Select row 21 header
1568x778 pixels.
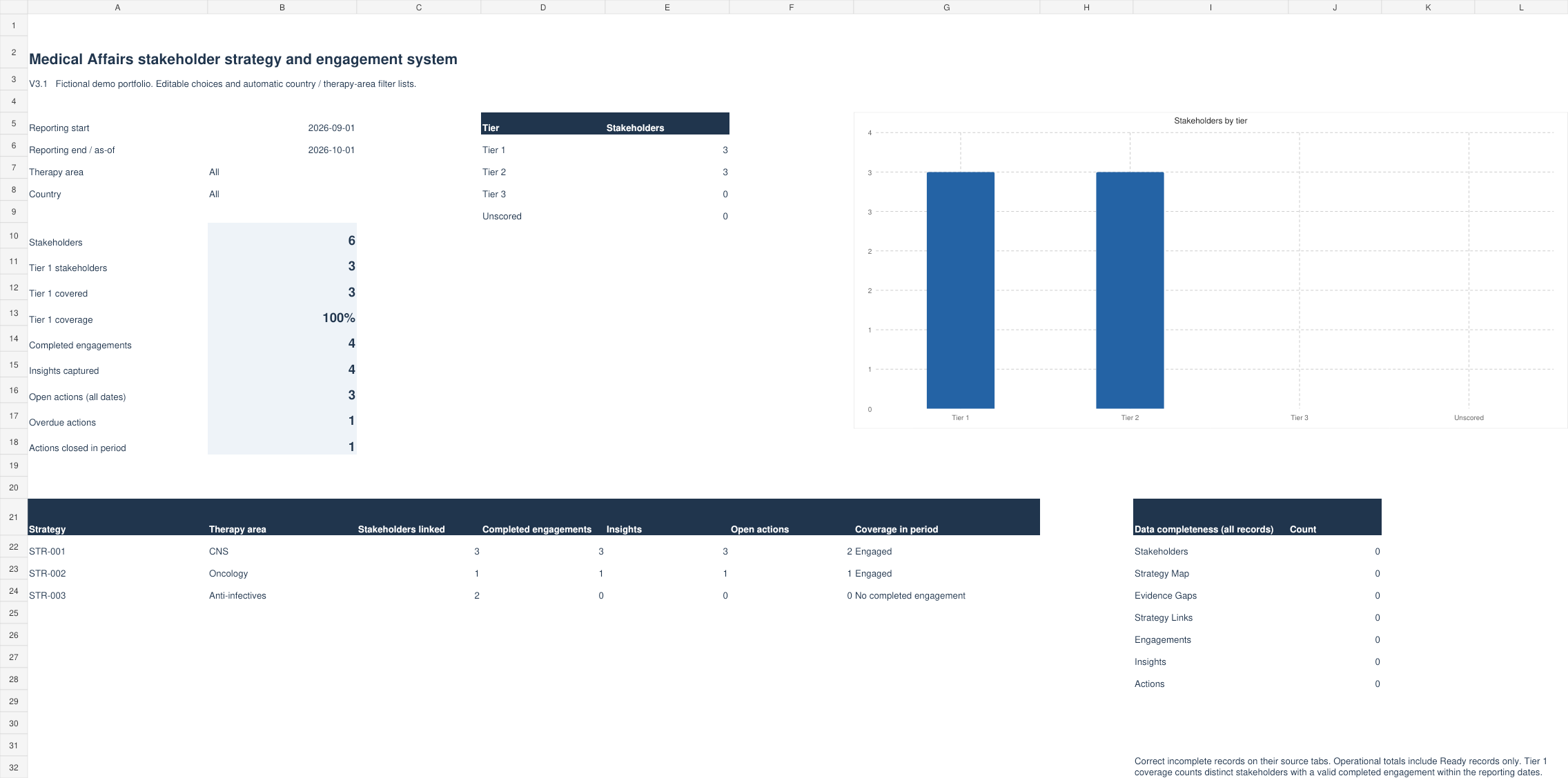14,517
